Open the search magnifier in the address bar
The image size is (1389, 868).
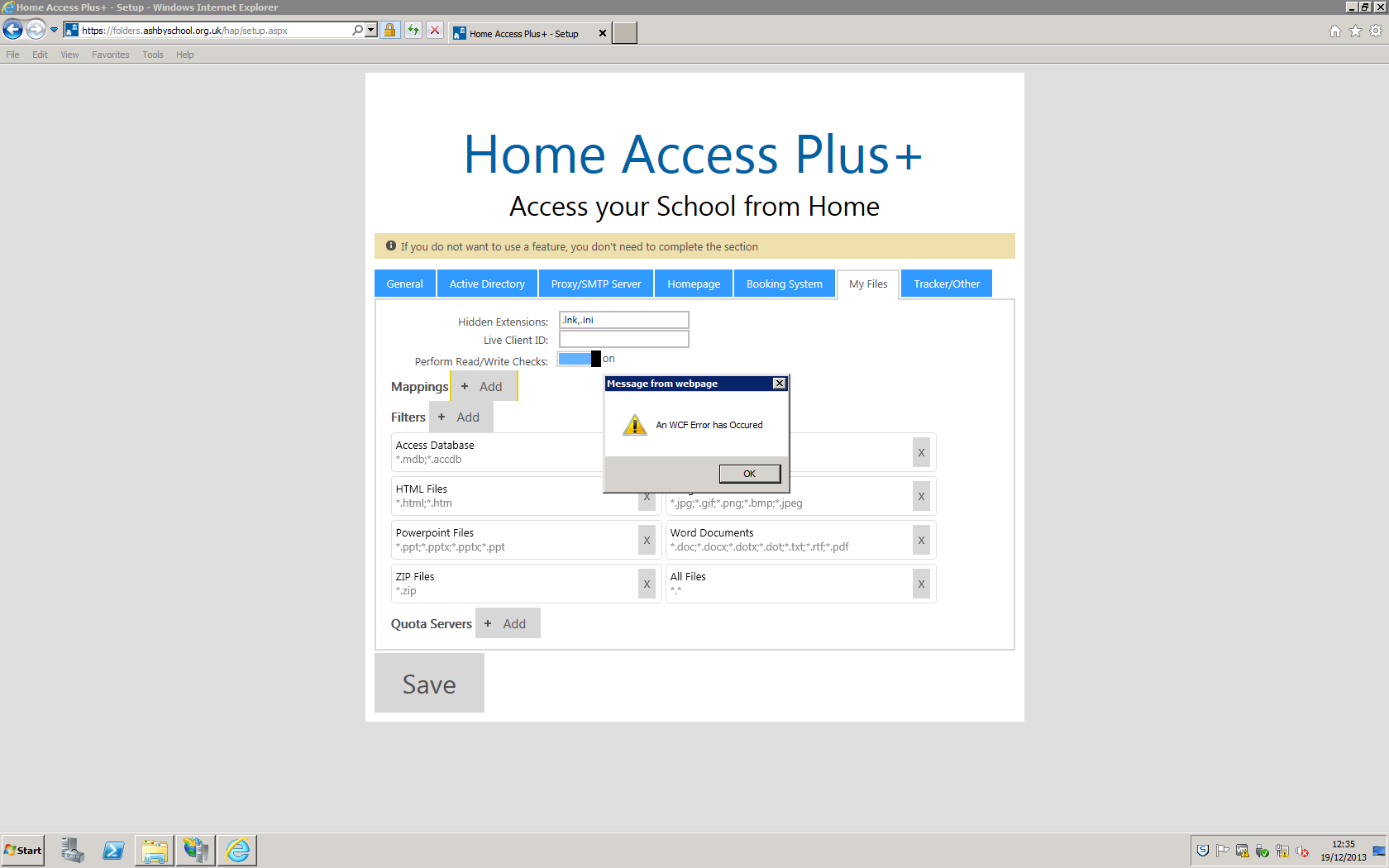[x=357, y=30]
